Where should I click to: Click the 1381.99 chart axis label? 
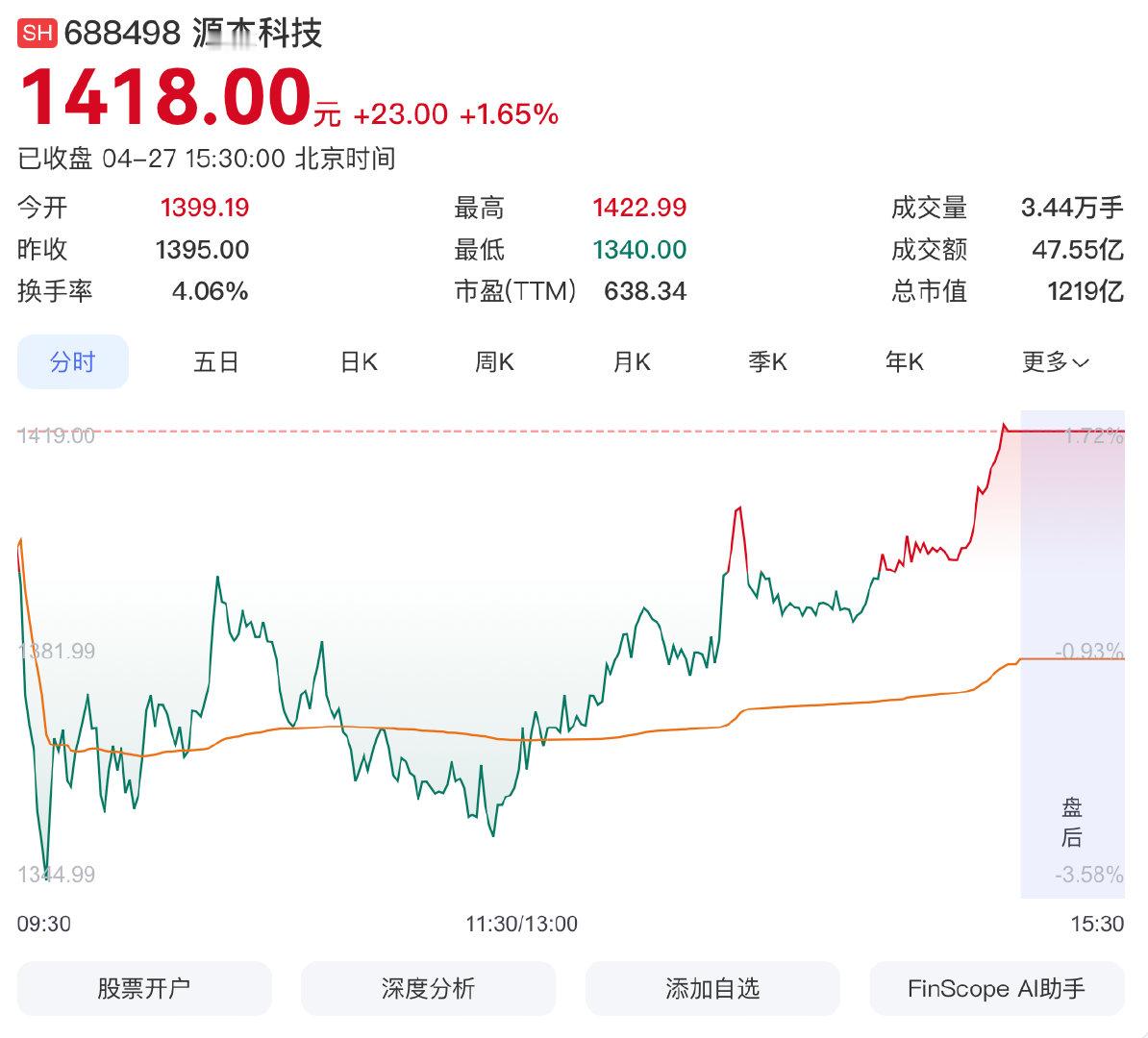[x=57, y=651]
